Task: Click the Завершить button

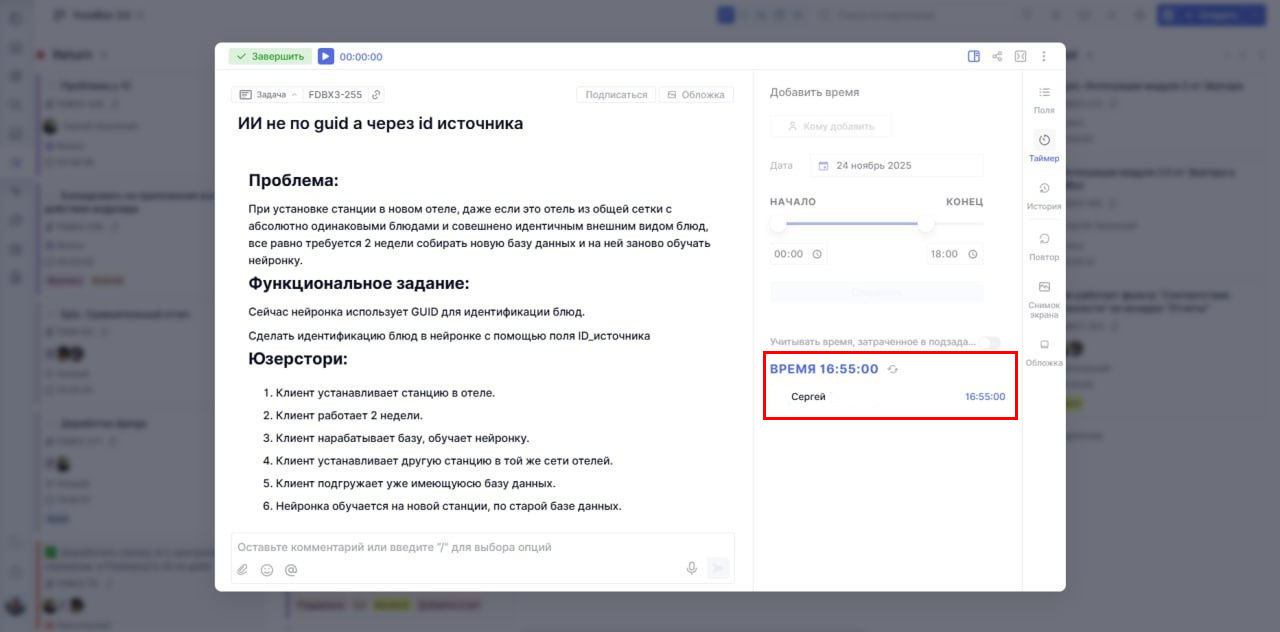Action: click(x=269, y=56)
